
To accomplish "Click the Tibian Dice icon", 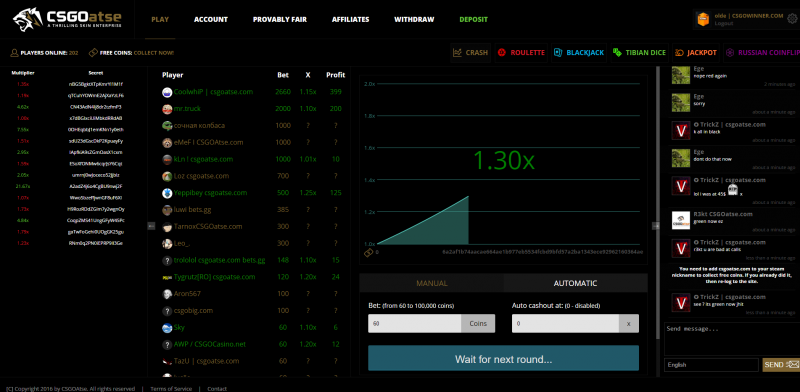I will [617, 53].
